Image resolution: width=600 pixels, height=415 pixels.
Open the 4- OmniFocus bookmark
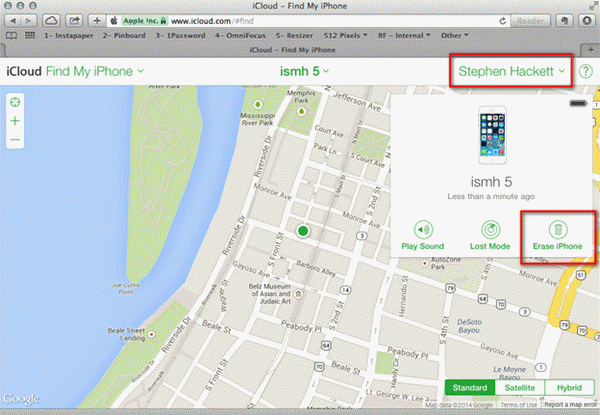coord(240,36)
